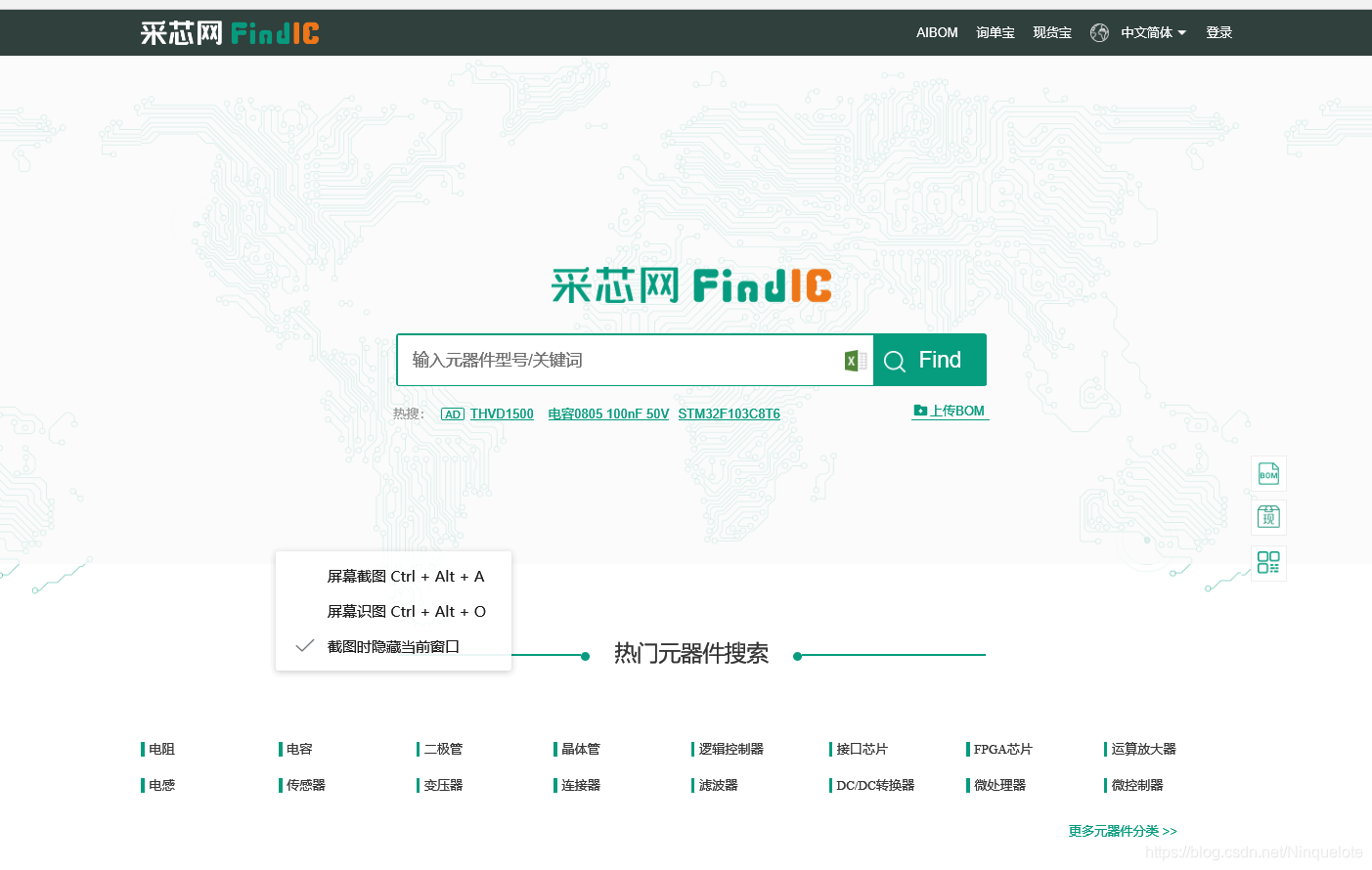Open the 电感 category

[161, 785]
